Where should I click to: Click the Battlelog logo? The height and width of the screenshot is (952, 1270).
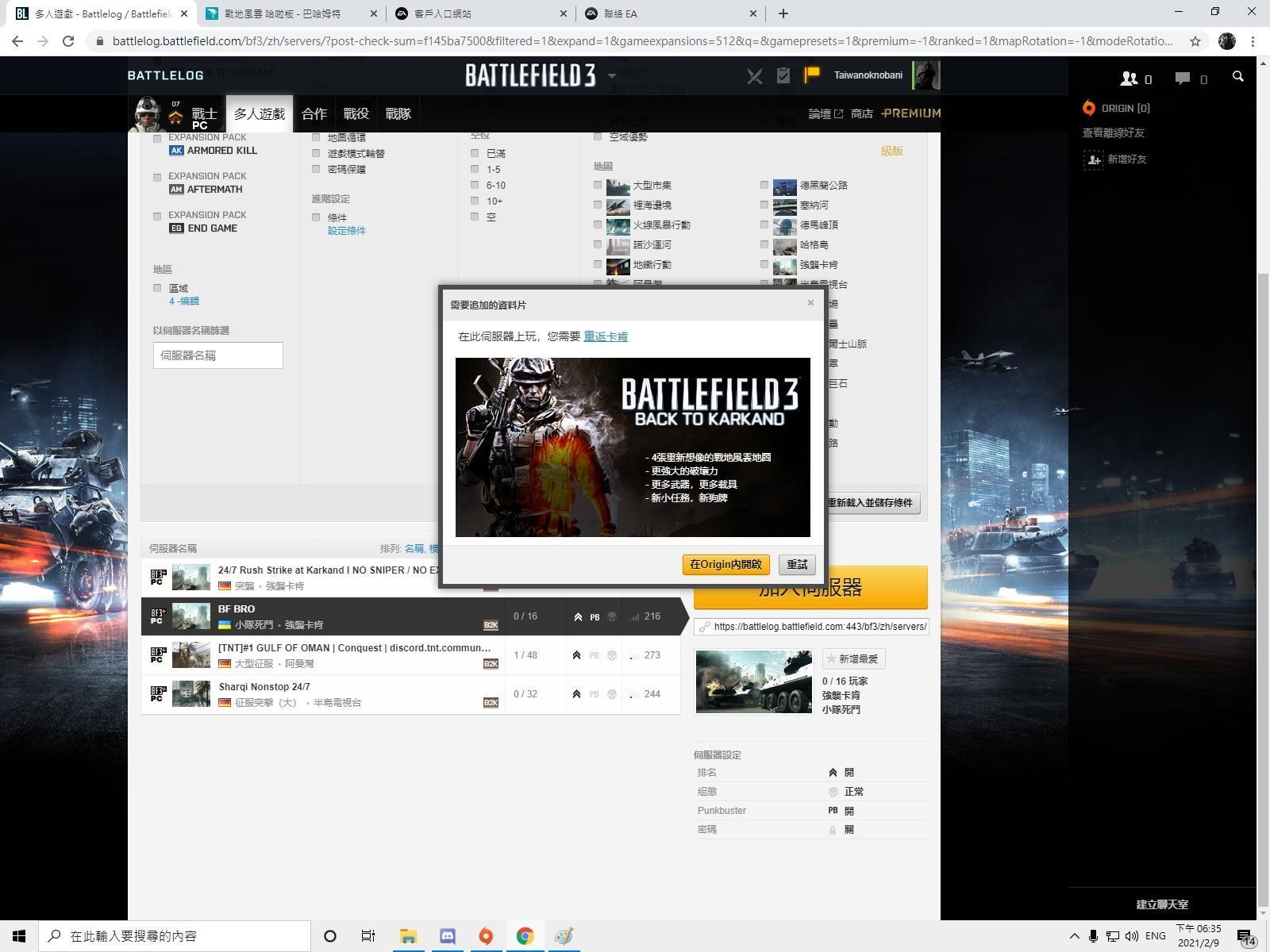coord(166,75)
